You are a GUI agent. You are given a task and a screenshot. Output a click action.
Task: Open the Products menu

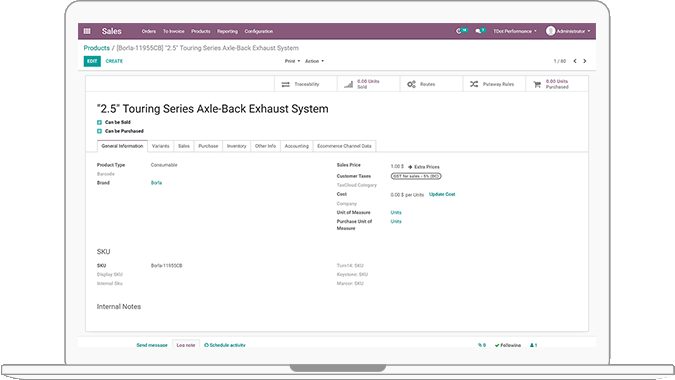click(x=201, y=31)
